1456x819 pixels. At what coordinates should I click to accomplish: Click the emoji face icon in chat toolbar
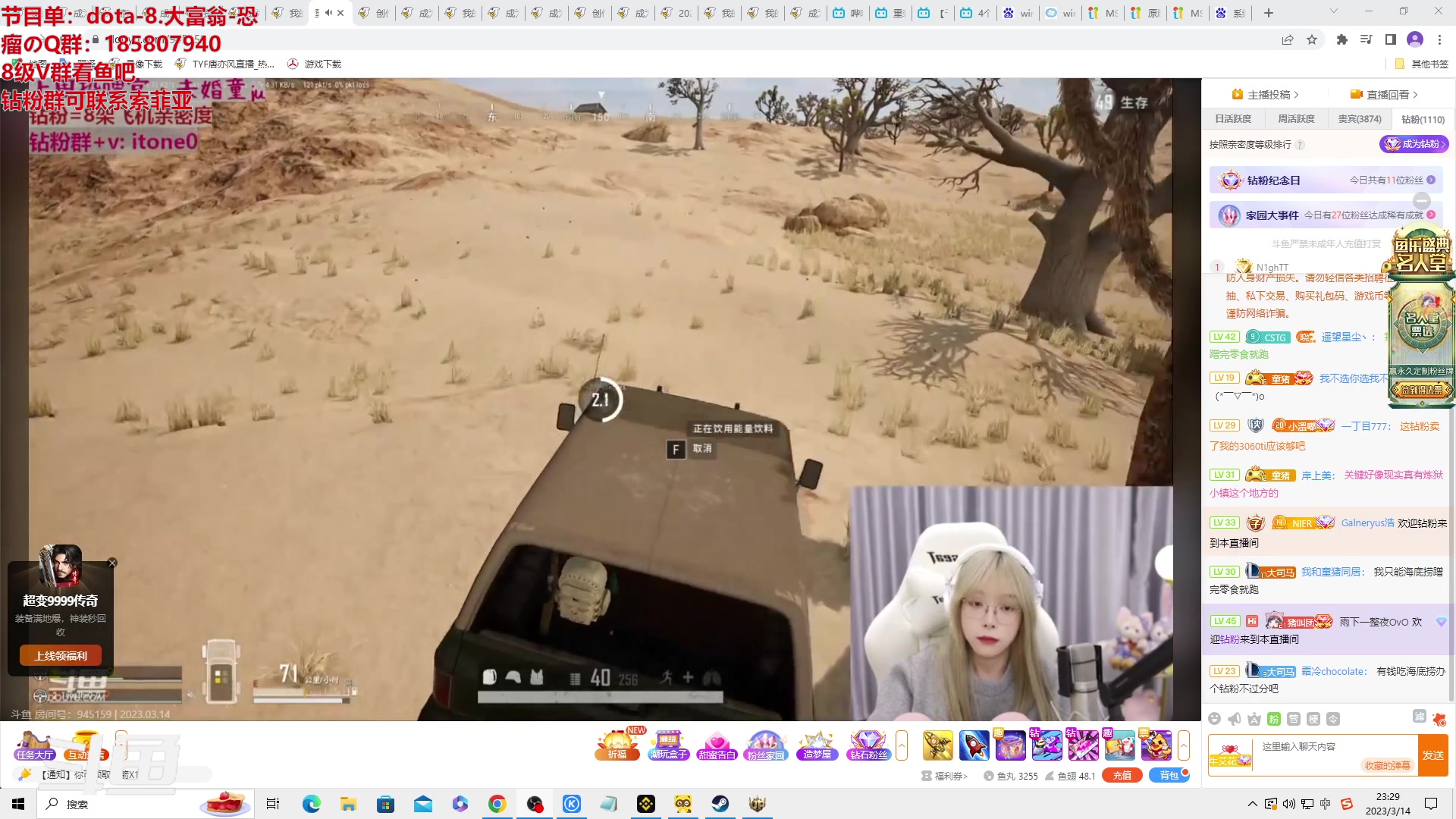1215,719
